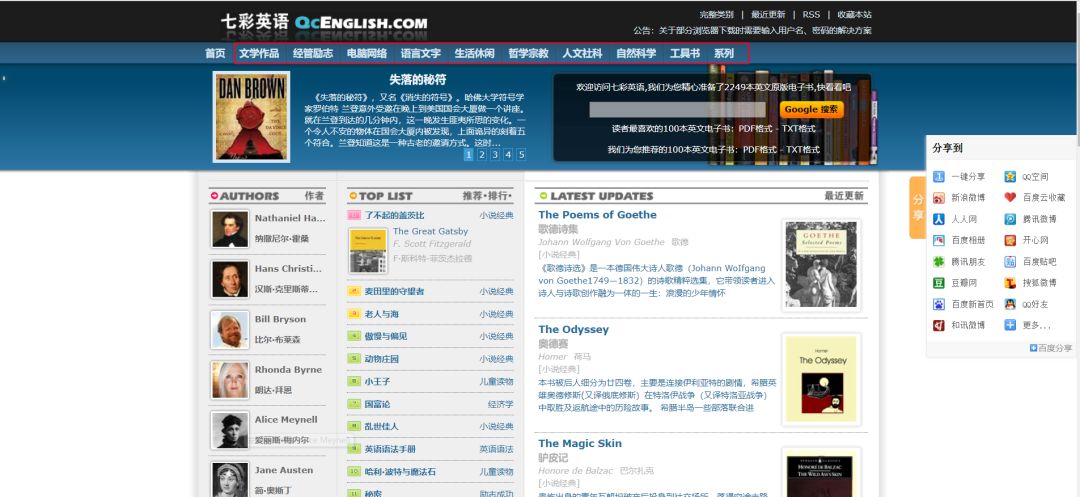Click the 新浪微博 share icon
The height and width of the screenshot is (497, 1080).
(x=938, y=198)
